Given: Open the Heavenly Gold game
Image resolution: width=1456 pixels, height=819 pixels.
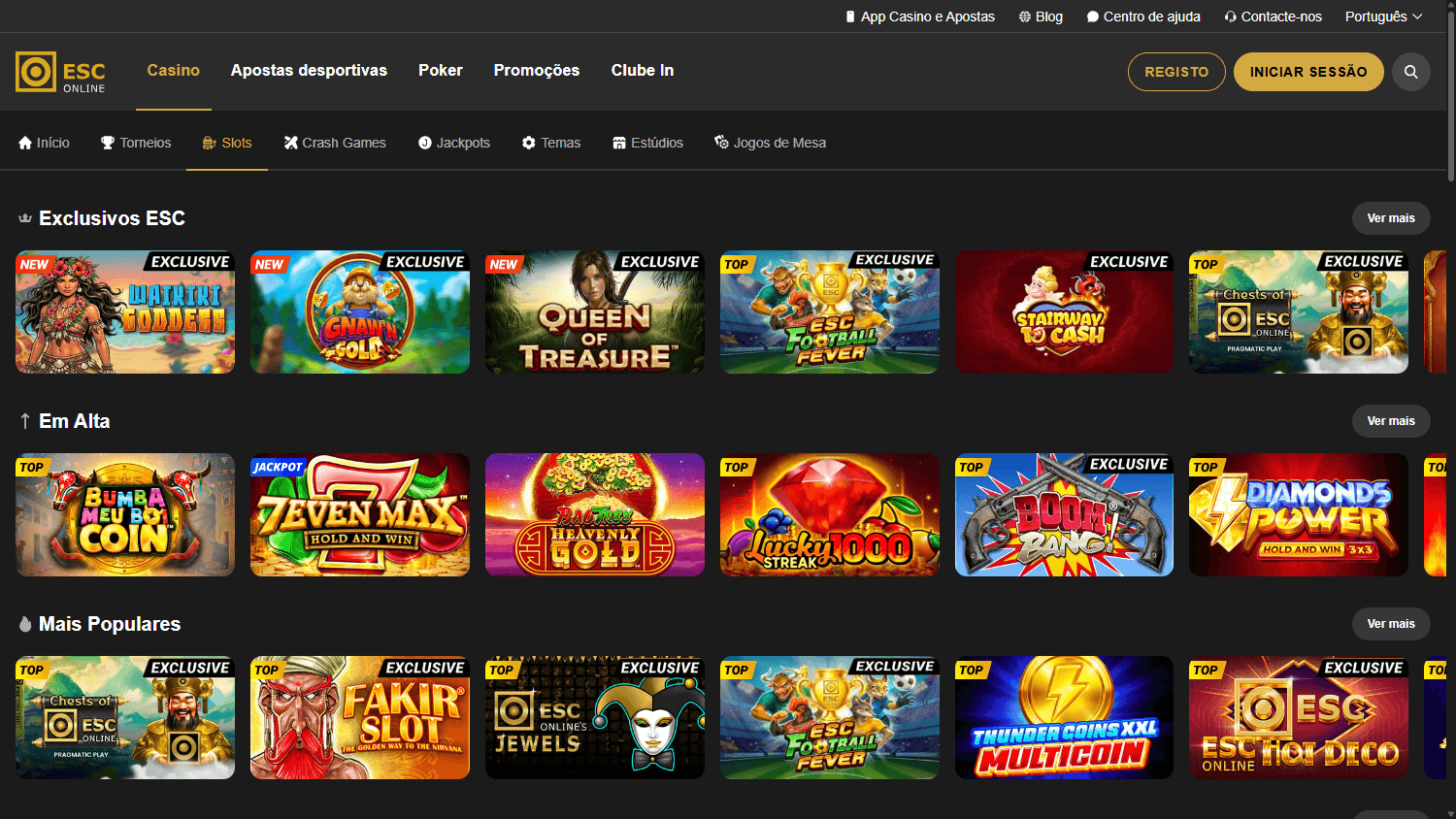Looking at the screenshot, I should 595,515.
